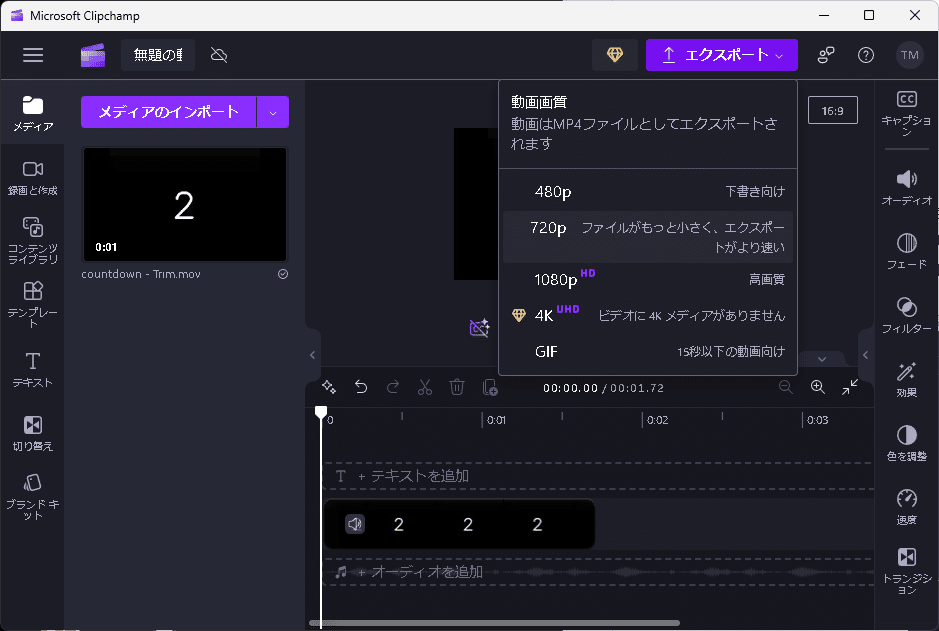Viewport: 939px width, 631px height.
Task: Click the 0:01 timeline ruler mark
Action: pyautogui.click(x=496, y=420)
